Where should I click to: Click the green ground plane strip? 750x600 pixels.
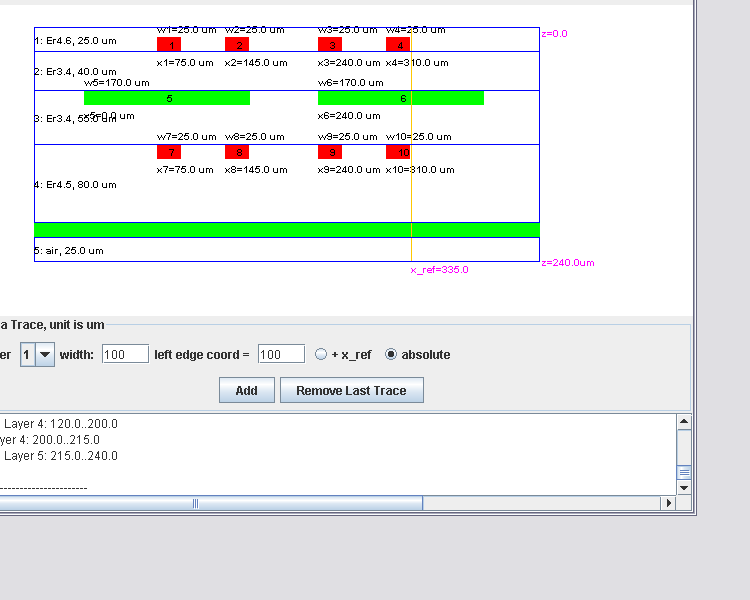click(x=287, y=230)
